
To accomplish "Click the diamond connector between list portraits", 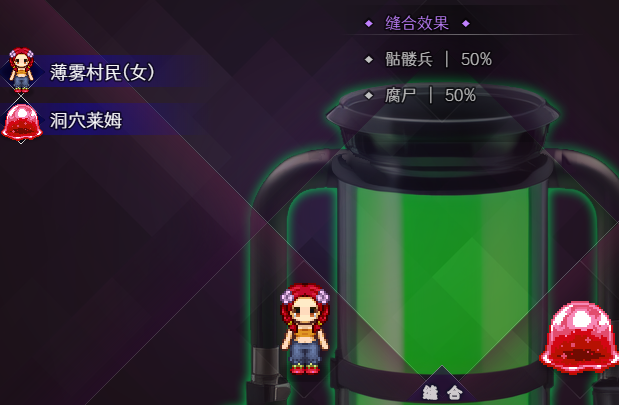I will pos(21,97).
